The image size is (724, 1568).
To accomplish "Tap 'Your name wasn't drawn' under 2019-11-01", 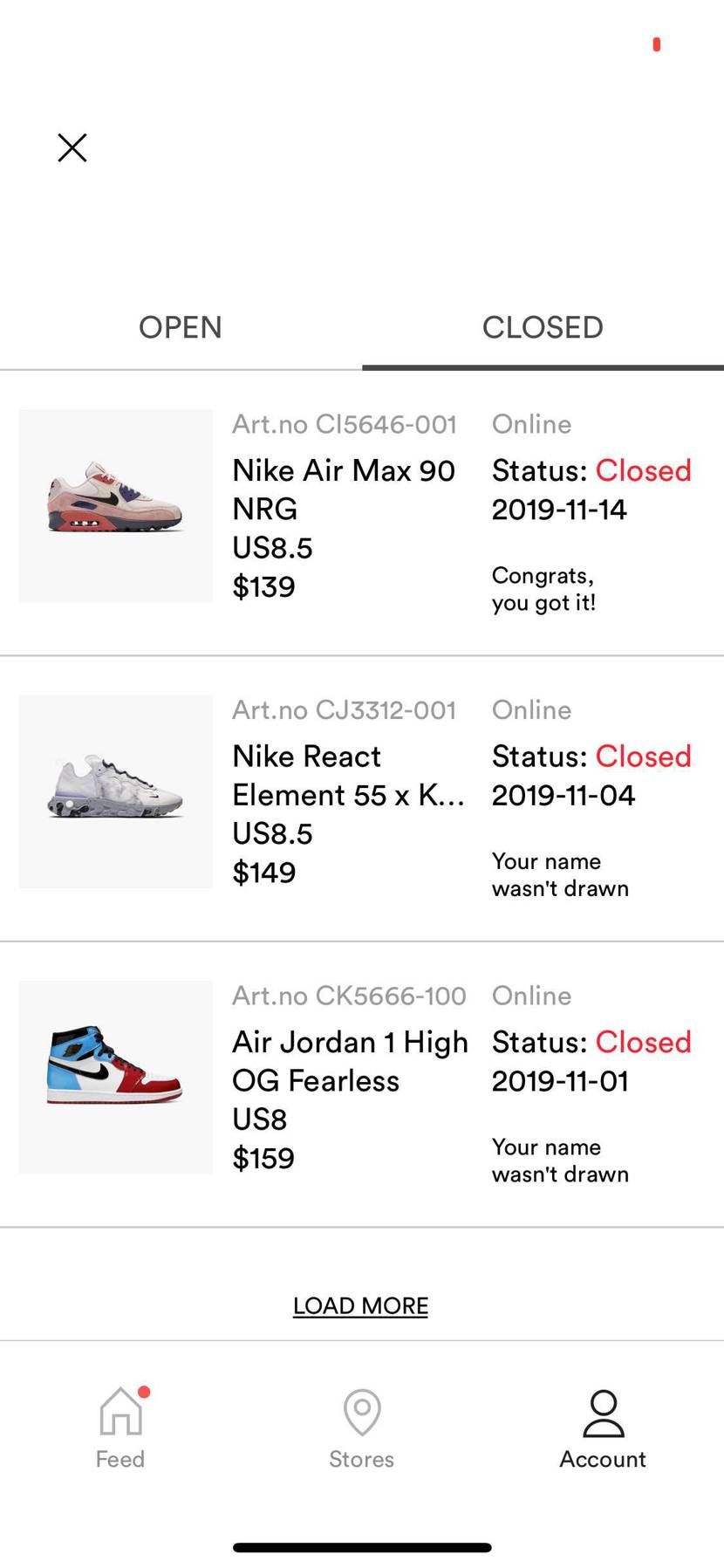I will pyautogui.click(x=560, y=1161).
